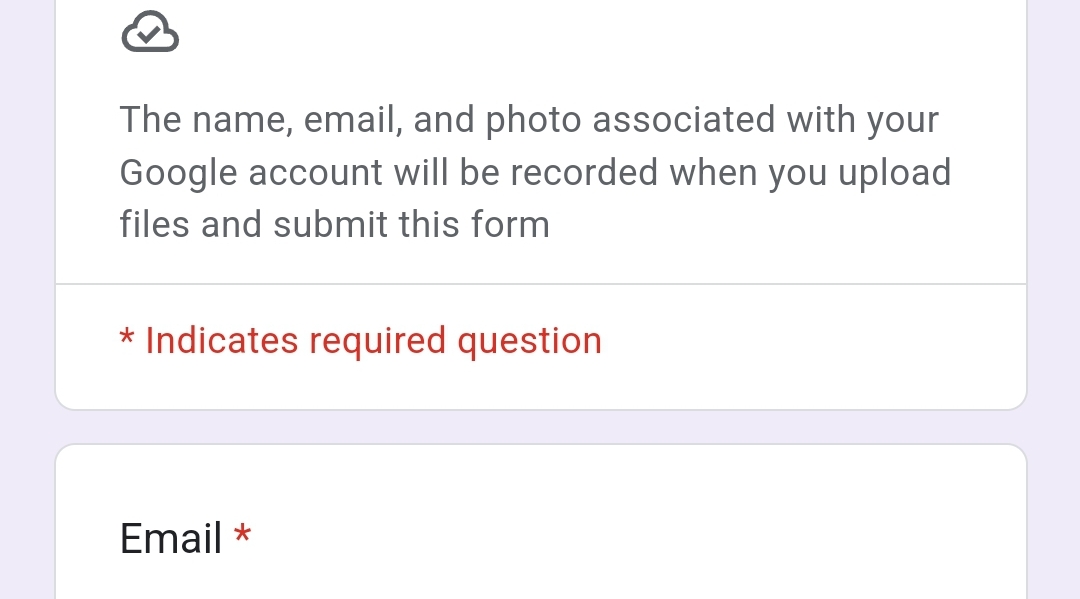Click the lavender background left of the cards
Screen dimensions: 1080x599
26,300
